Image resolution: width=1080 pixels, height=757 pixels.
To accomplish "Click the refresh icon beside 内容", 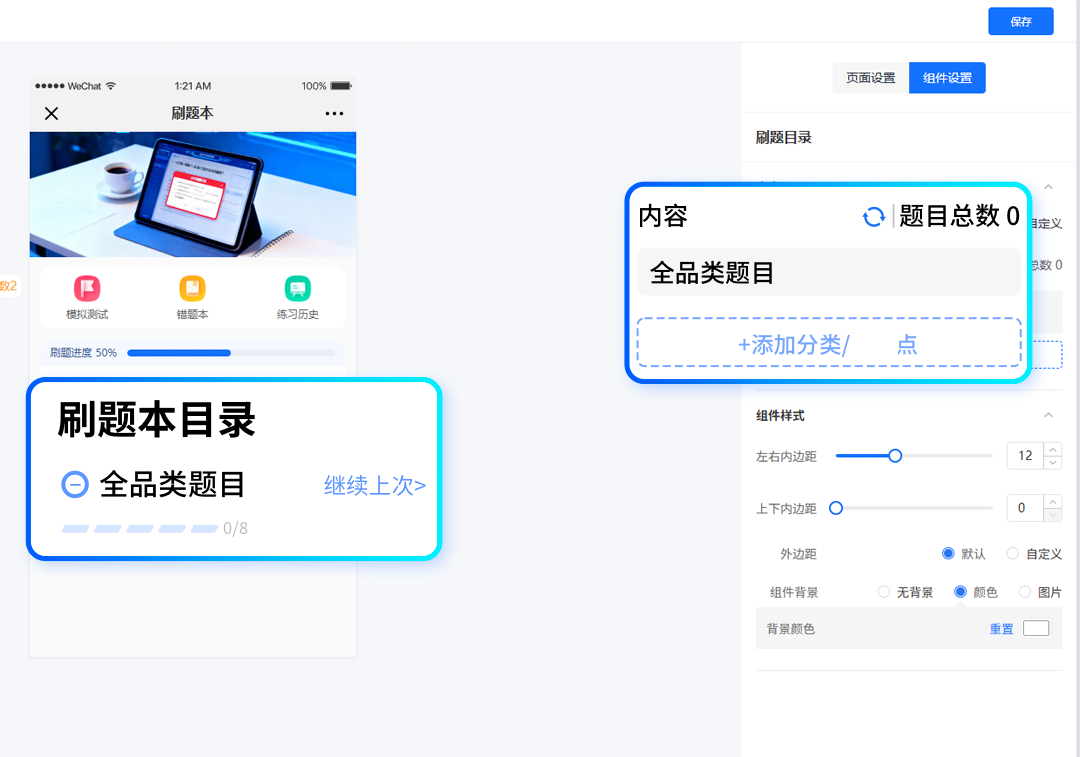I will [x=875, y=216].
